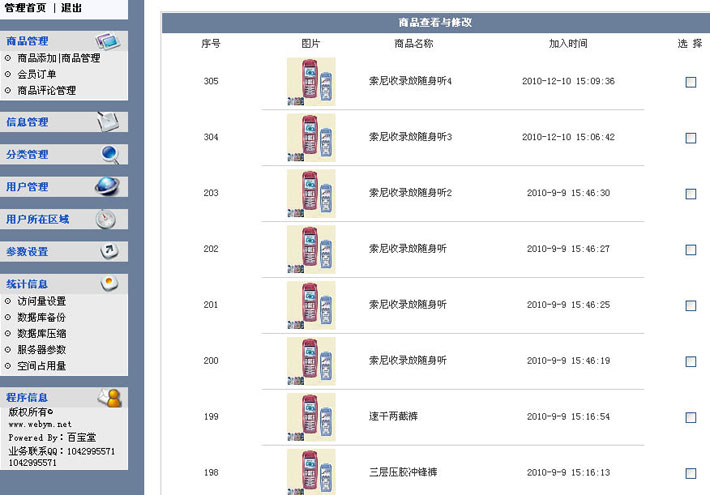Click the 商品管理 section icon
The image size is (710, 495).
point(108,41)
